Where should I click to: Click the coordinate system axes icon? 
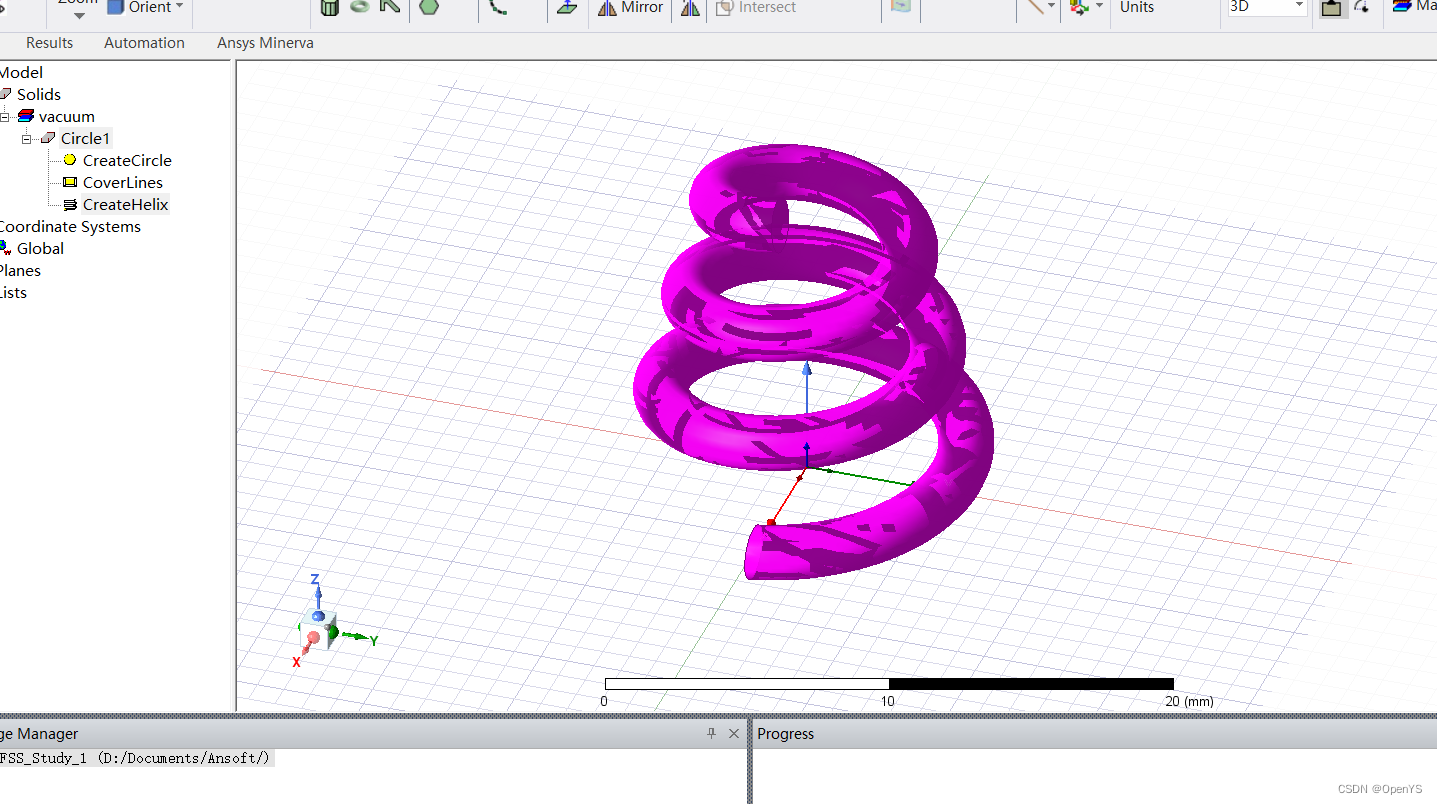1079,7
